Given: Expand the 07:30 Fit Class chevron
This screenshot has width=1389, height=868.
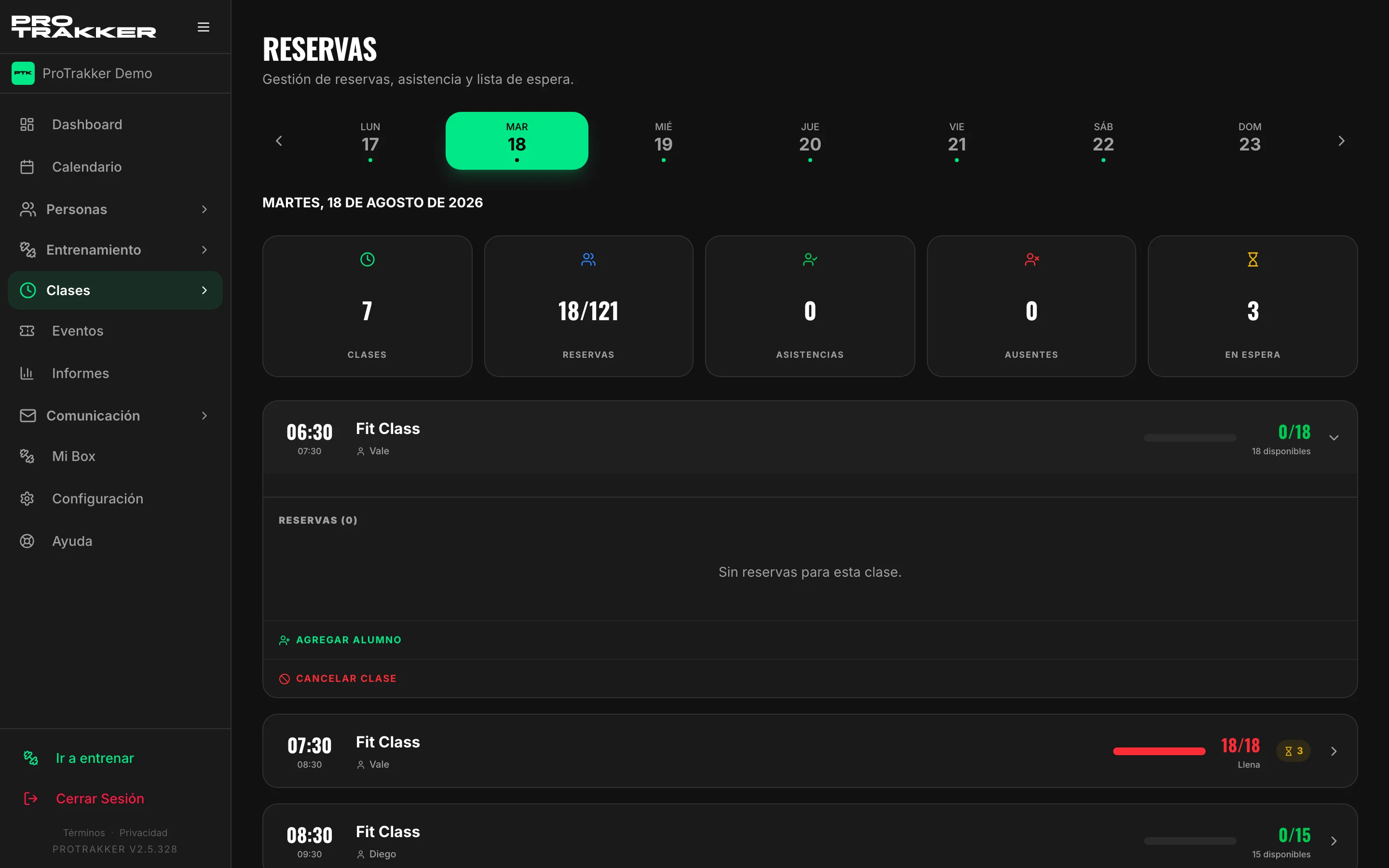Looking at the screenshot, I should coord(1334,751).
